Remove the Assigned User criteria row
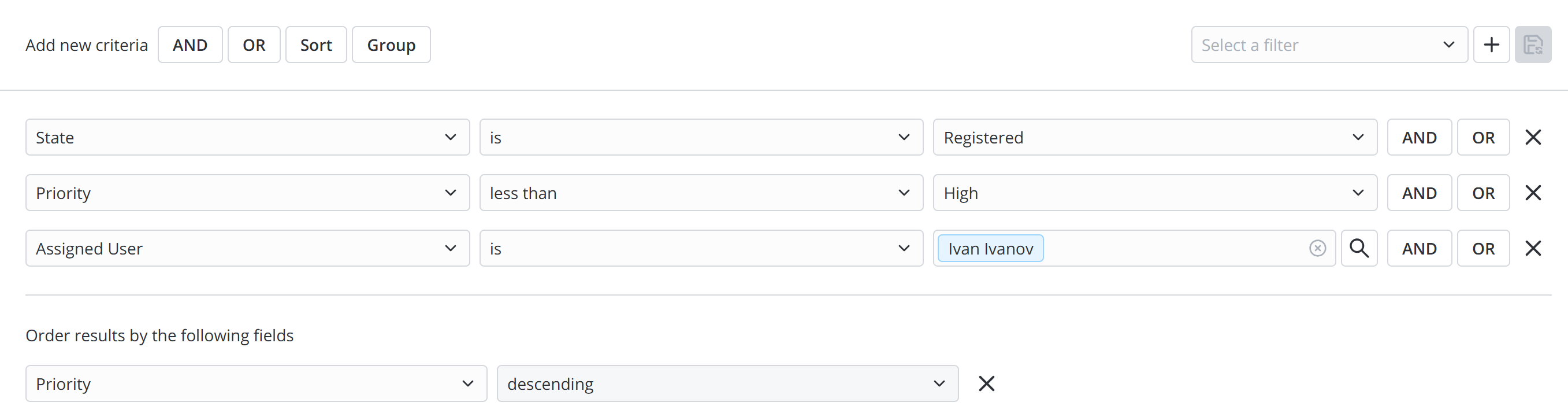Image resolution: width=1568 pixels, height=413 pixels. pos(1532,248)
